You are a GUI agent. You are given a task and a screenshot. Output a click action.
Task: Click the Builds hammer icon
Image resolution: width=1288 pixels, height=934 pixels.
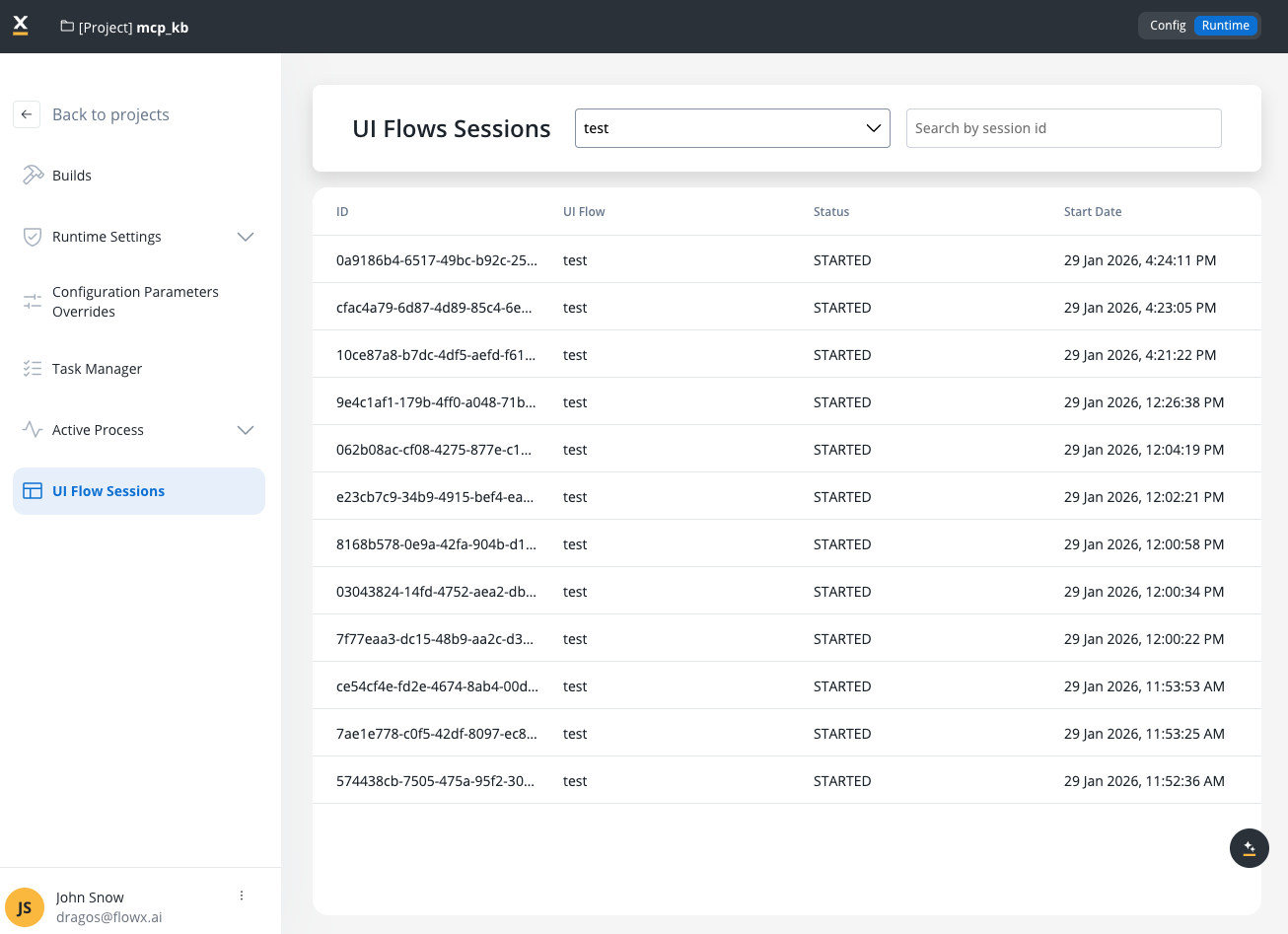click(33, 176)
